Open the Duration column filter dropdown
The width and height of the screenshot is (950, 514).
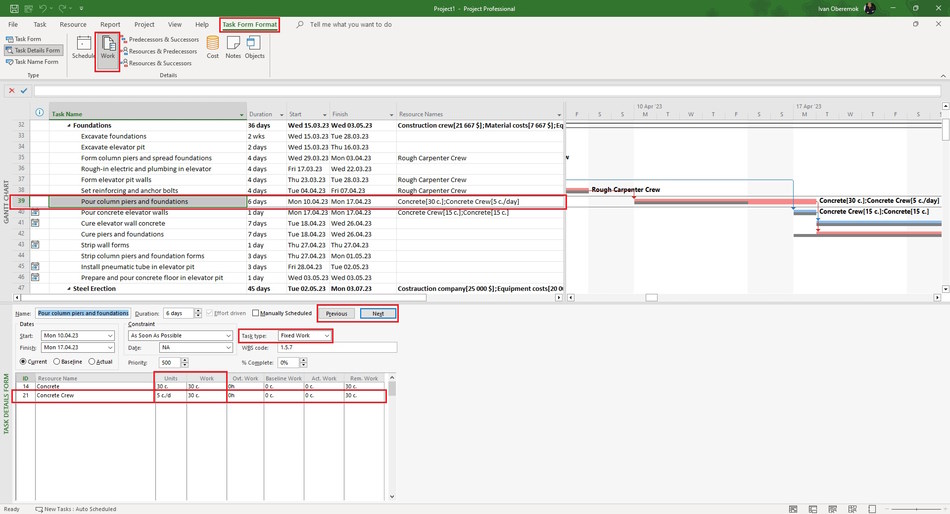[282, 115]
